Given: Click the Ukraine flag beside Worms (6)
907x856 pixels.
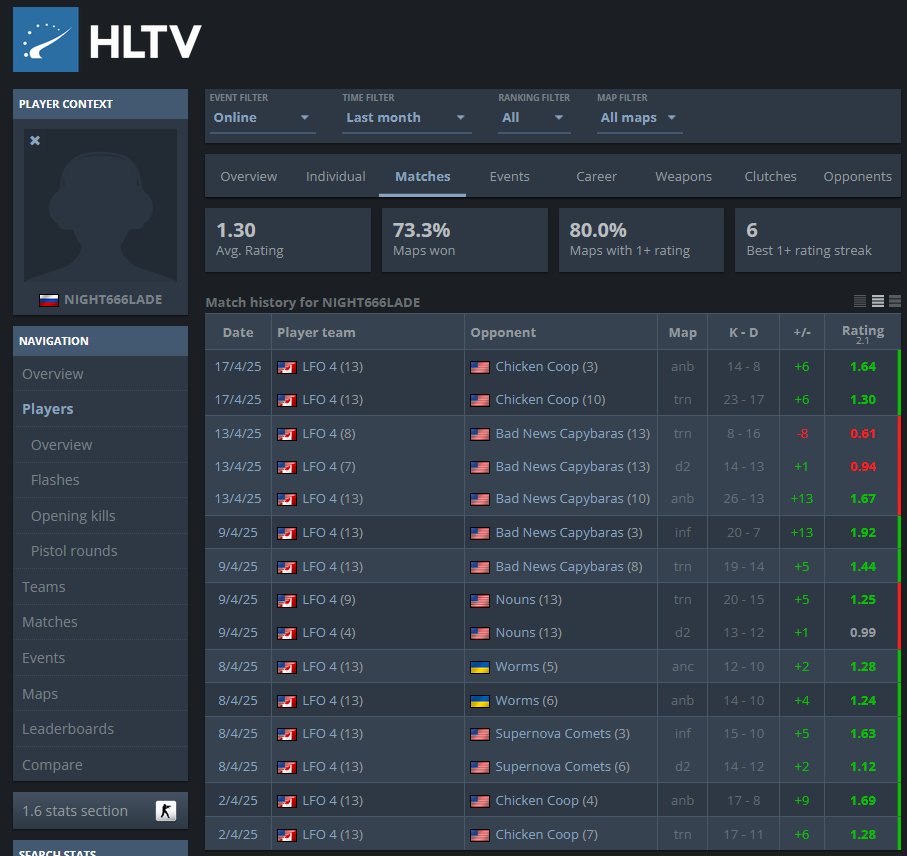Looking at the screenshot, I should point(480,701).
